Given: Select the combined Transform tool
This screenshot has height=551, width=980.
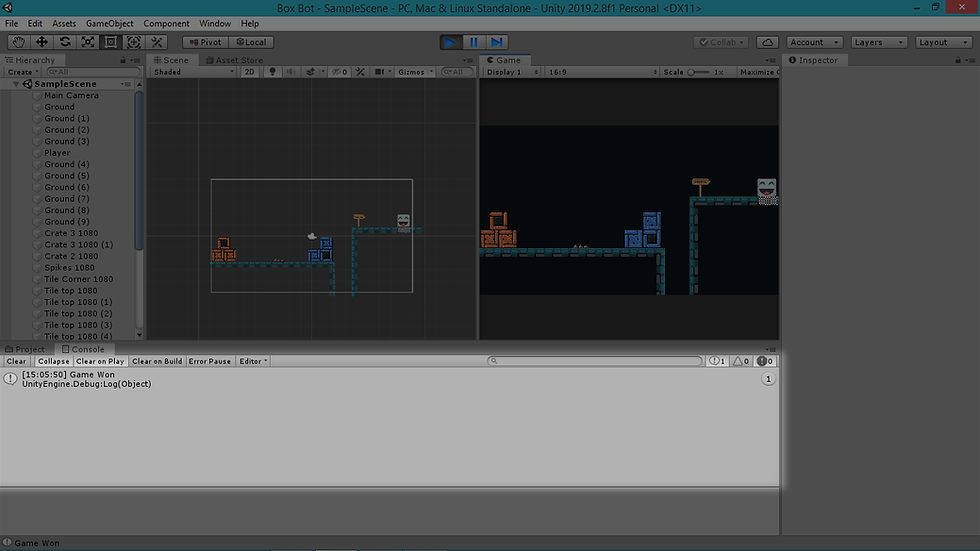Looking at the screenshot, I should (x=134, y=42).
